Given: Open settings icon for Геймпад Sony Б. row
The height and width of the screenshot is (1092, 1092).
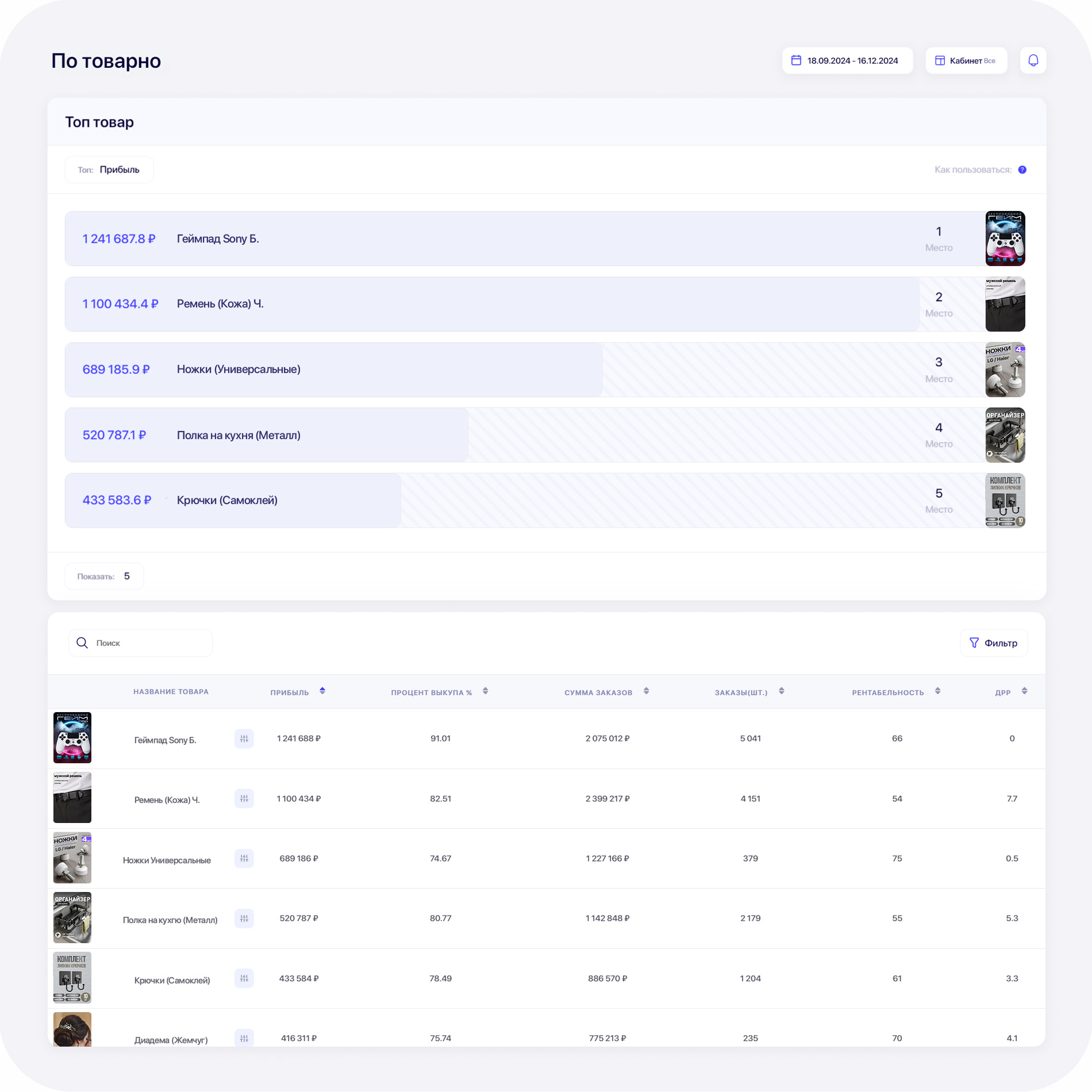Looking at the screenshot, I should (244, 739).
